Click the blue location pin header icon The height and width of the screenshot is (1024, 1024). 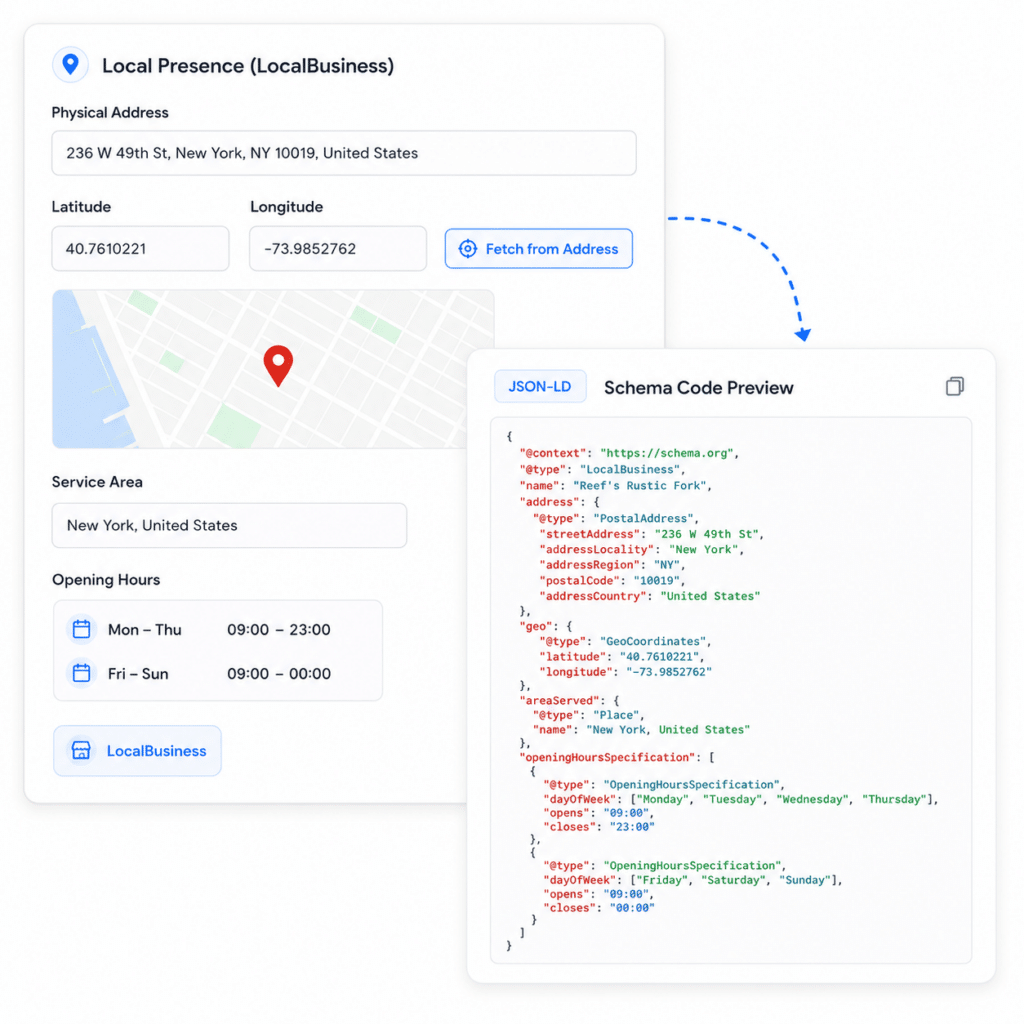(71, 65)
